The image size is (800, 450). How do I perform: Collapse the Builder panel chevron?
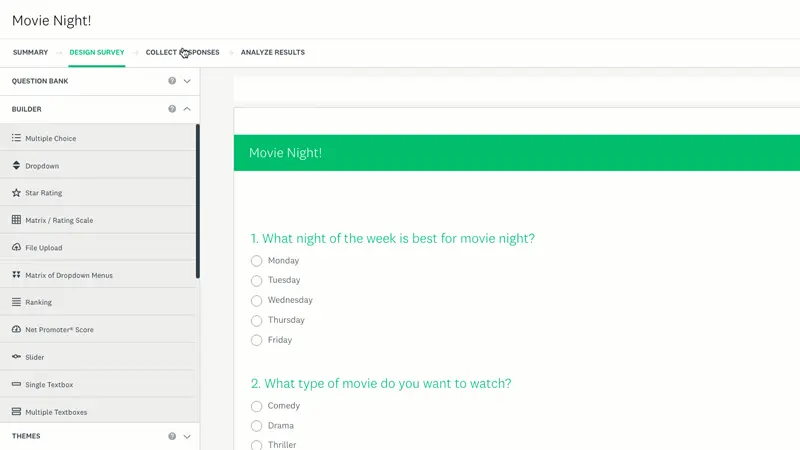pos(187,109)
